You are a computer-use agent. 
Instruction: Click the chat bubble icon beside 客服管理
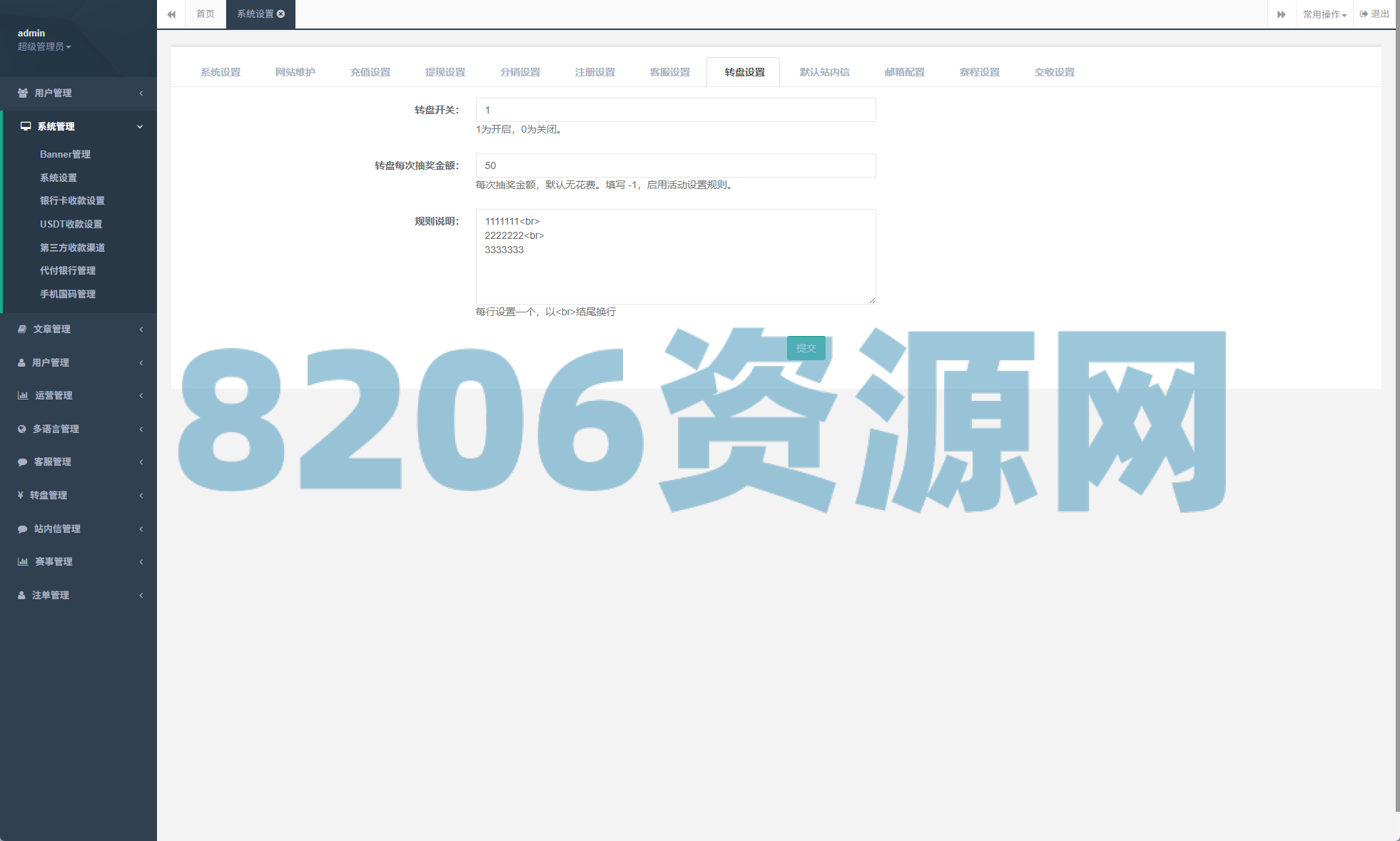tap(22, 462)
